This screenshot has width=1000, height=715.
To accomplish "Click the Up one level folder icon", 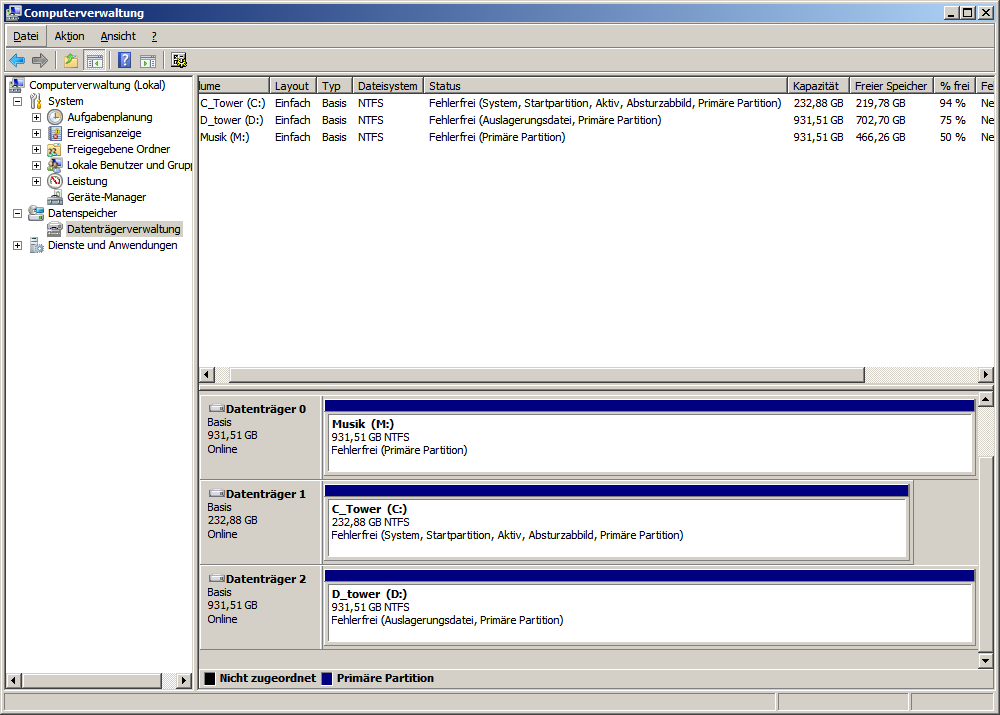I will tap(71, 61).
